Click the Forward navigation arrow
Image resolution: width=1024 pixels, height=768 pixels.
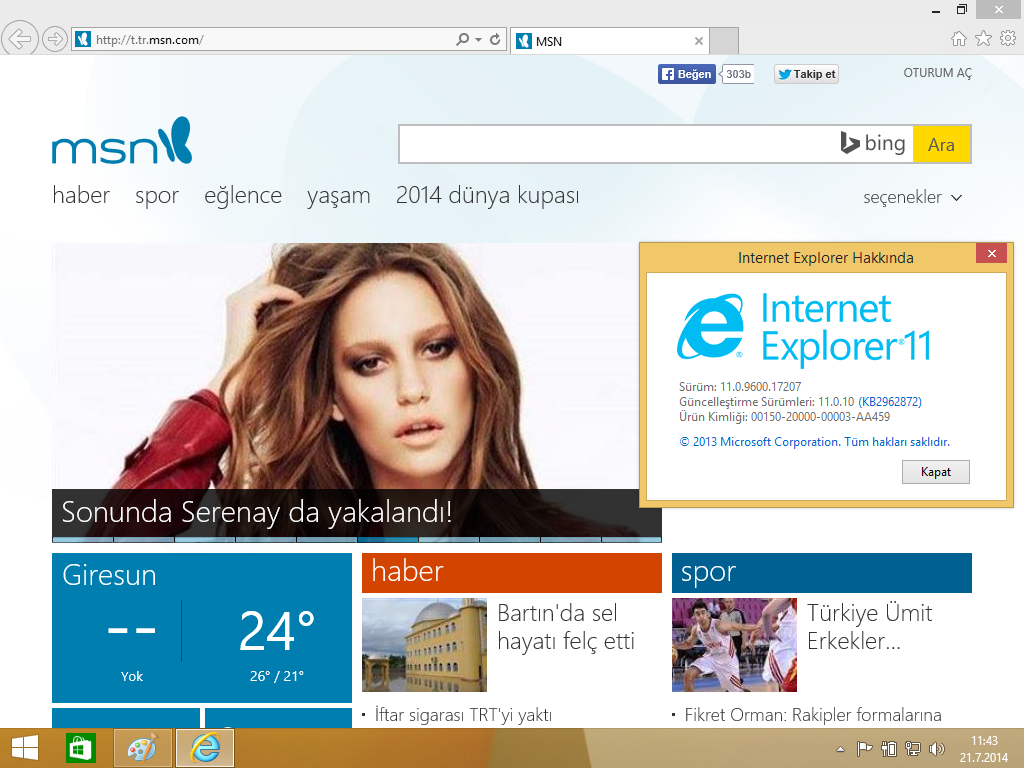[55, 40]
